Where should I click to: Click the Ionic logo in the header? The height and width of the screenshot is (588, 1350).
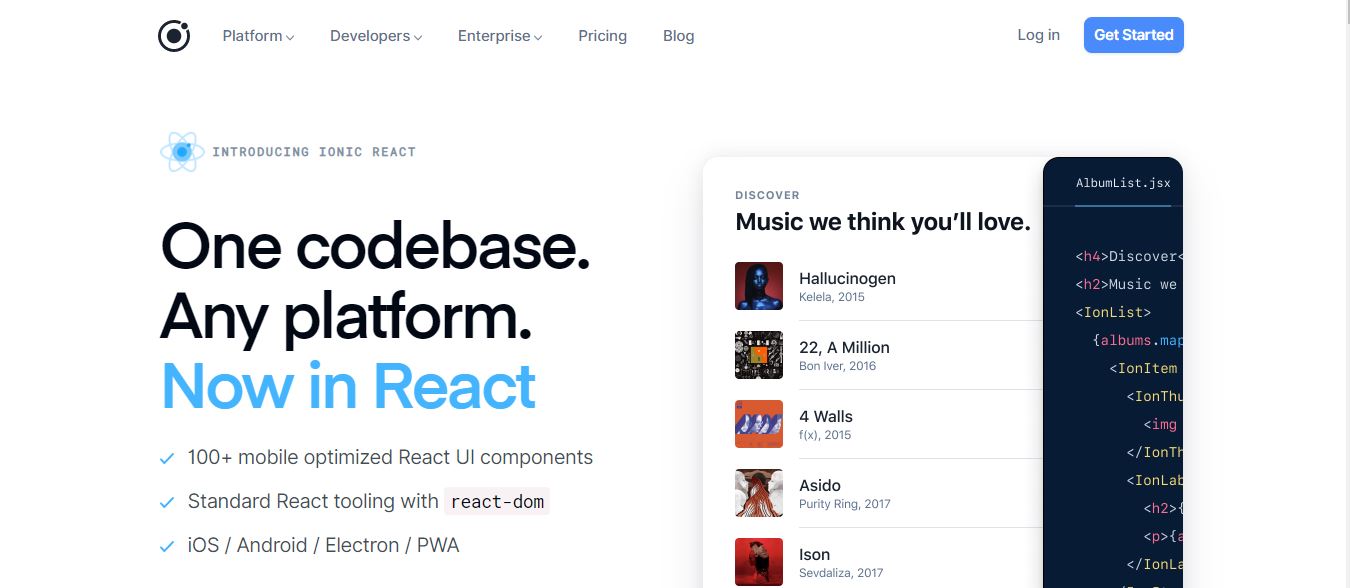click(174, 36)
